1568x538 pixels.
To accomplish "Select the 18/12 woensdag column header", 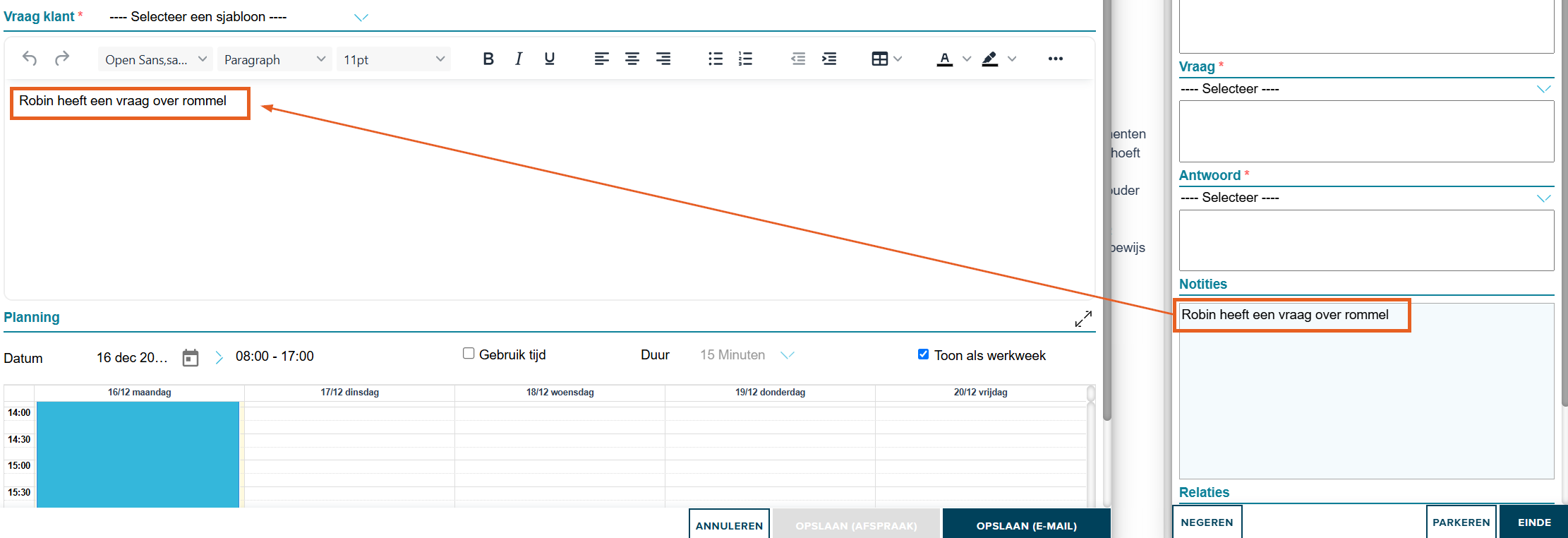I will 560,393.
